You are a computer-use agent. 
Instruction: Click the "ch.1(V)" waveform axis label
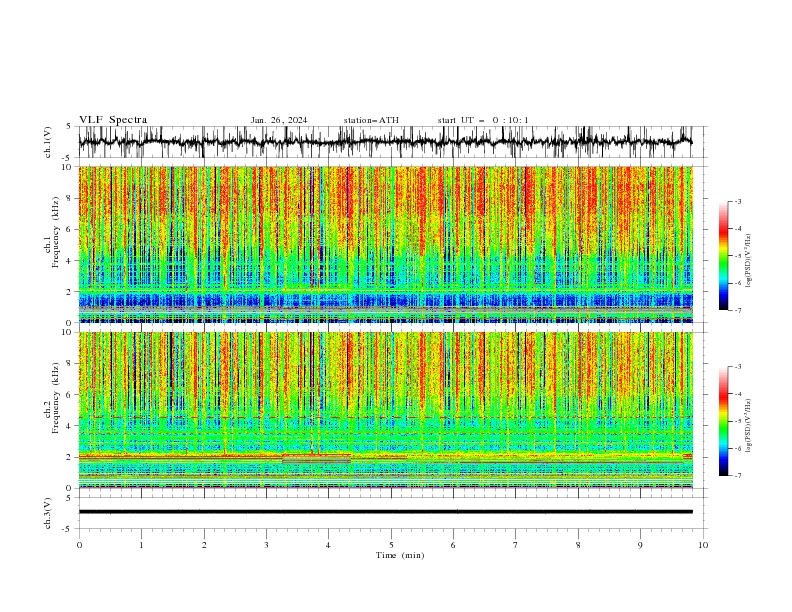48,142
